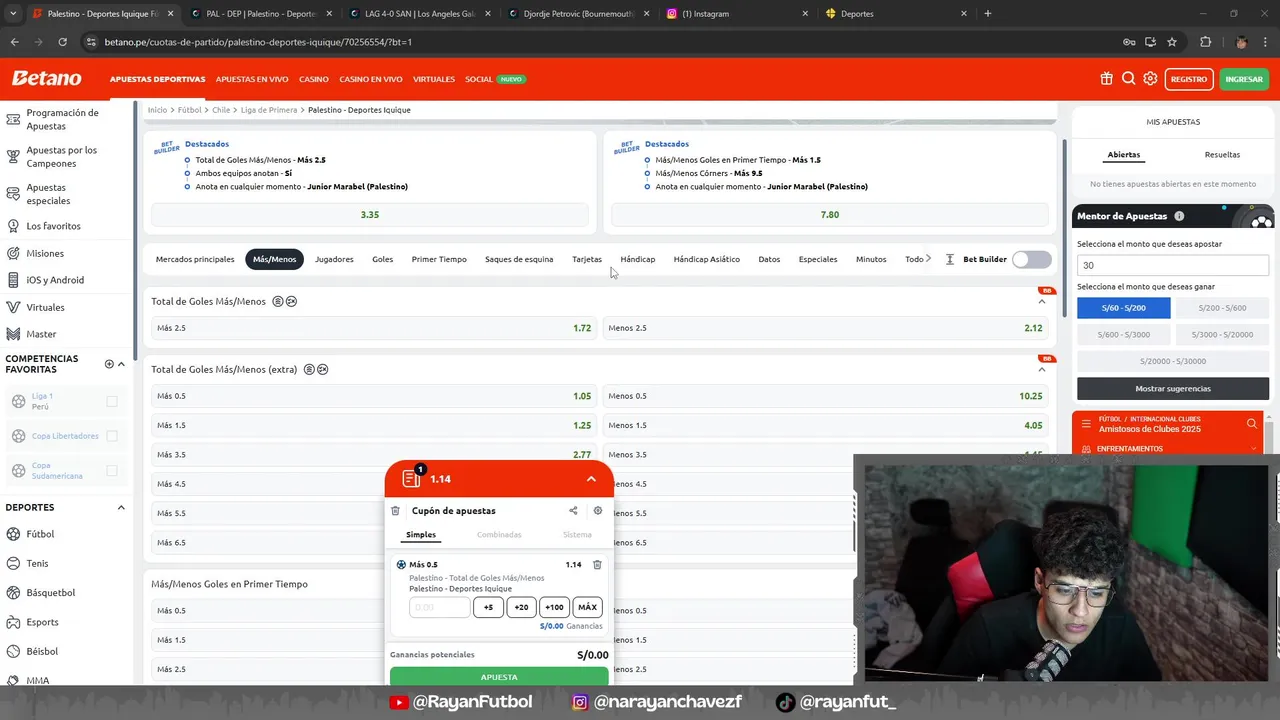Click the Mentor de Apuestas info icon
The width and height of the screenshot is (1280, 720).
tap(1179, 216)
